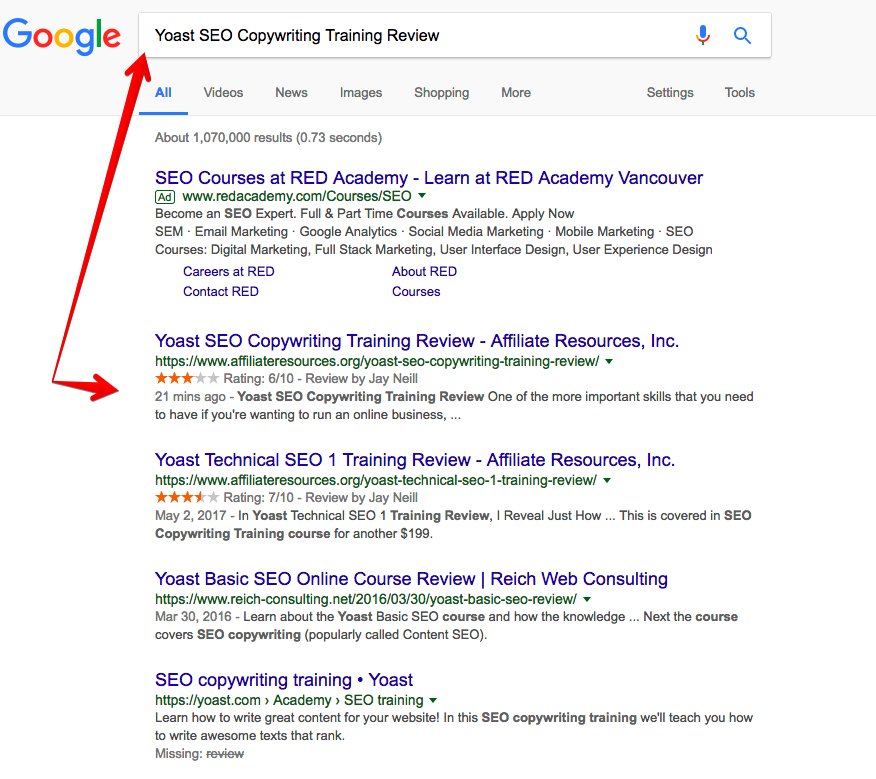Open SEO copywriting training • Yoast result
The image size is (876, 779).
click(x=284, y=680)
